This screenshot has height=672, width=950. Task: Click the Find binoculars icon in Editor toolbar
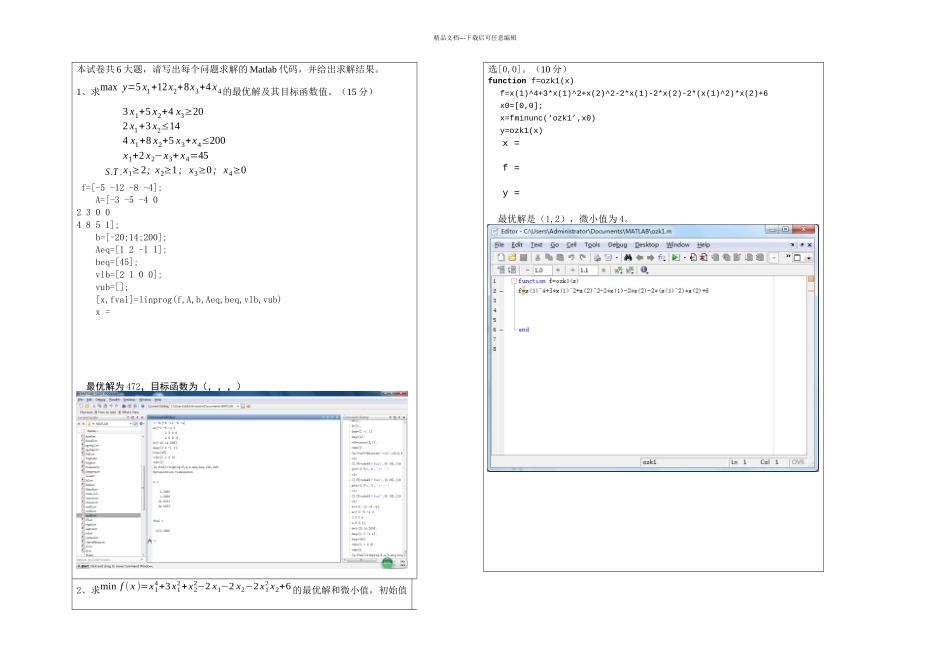(626, 257)
